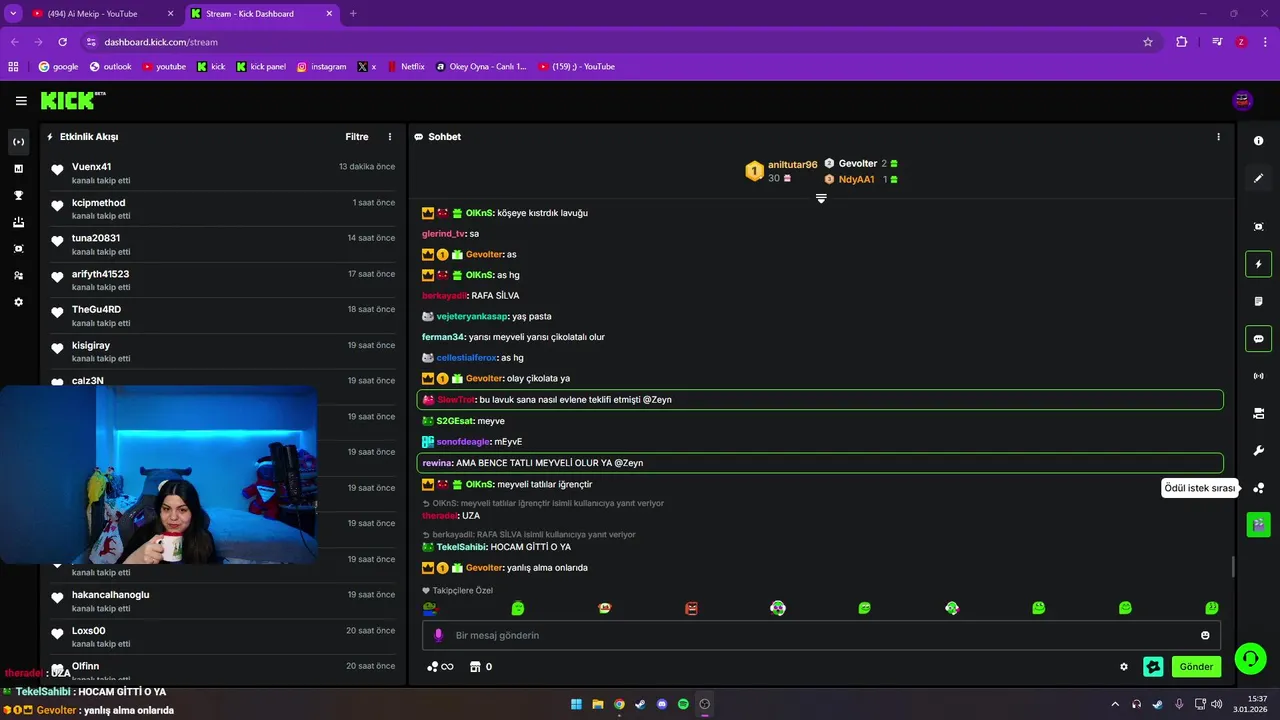This screenshot has height=720, width=1280.
Task: Open Steam from the taskbar
Action: pyautogui.click(x=640, y=704)
